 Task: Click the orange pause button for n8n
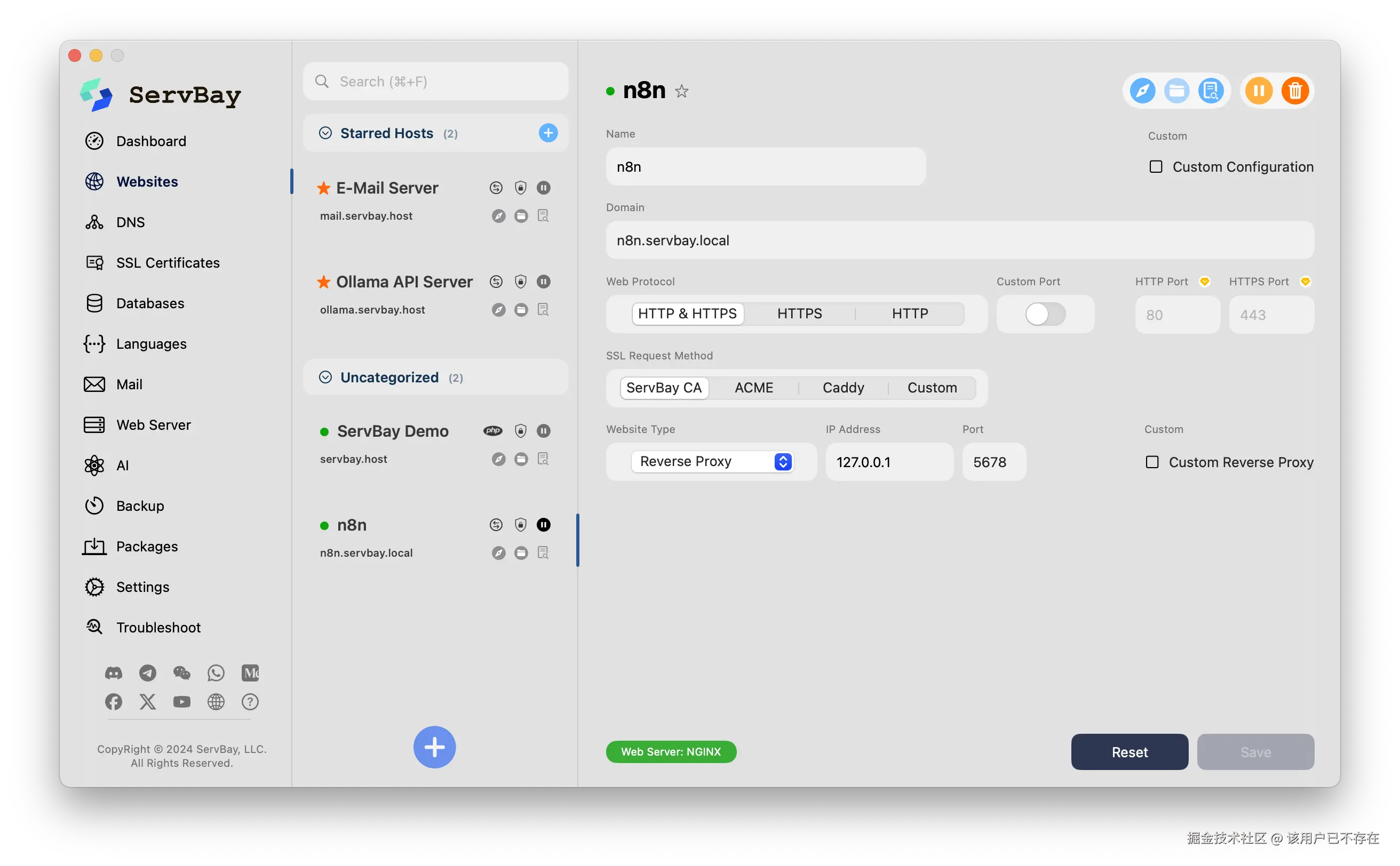(1259, 91)
